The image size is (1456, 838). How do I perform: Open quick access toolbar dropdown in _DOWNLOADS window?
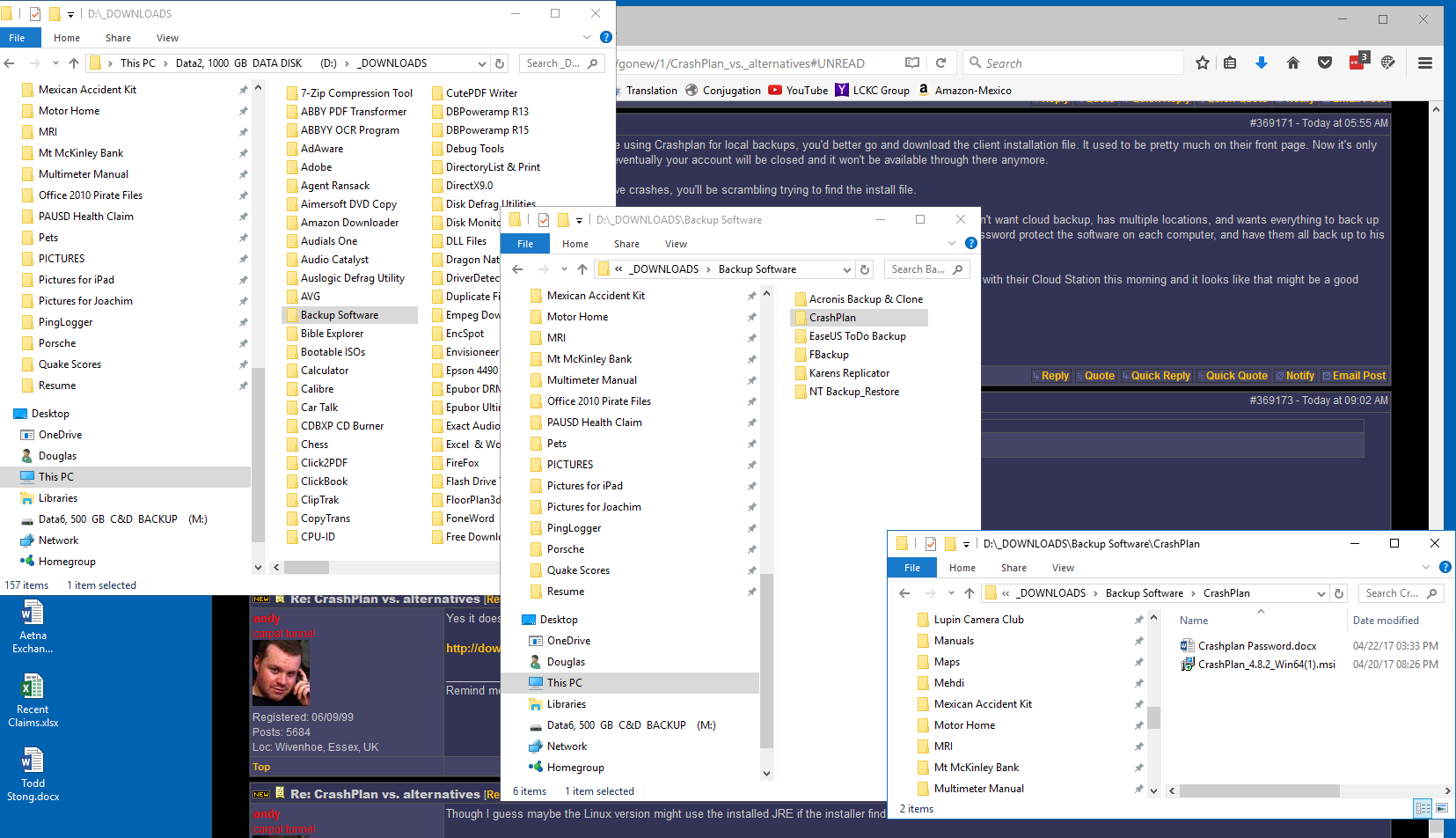point(71,15)
